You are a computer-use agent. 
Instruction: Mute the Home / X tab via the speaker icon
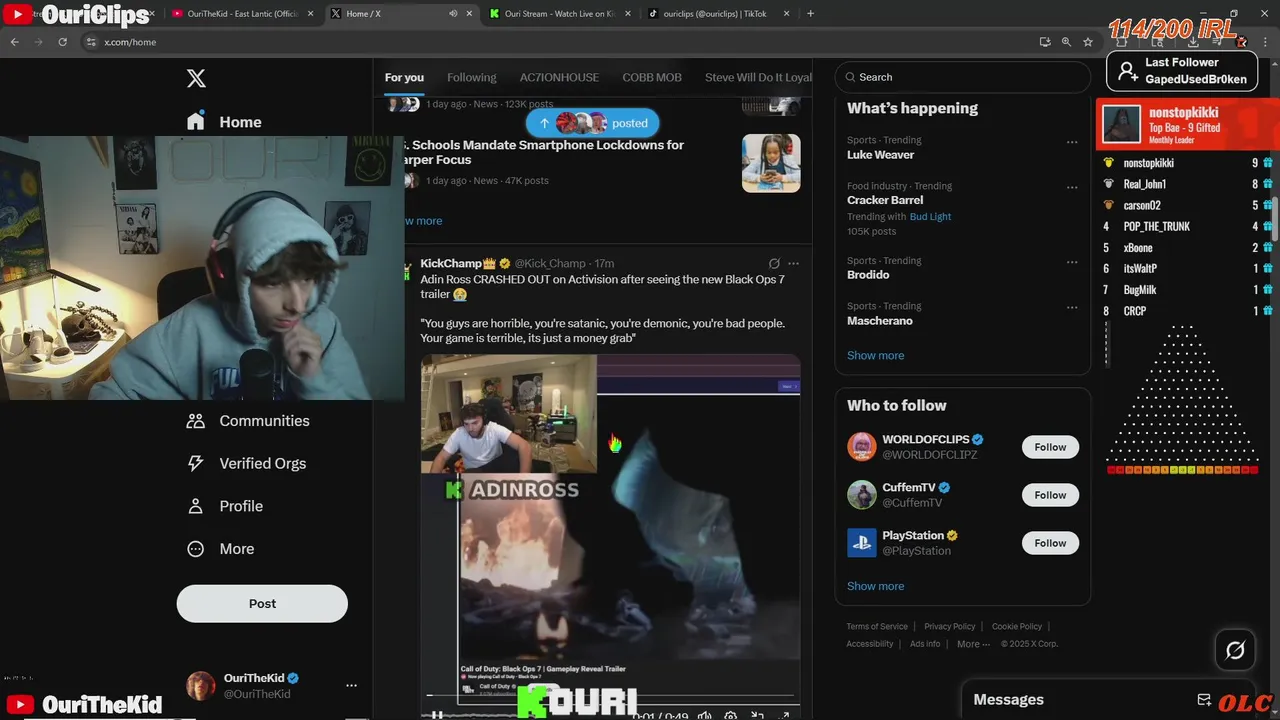[453, 14]
